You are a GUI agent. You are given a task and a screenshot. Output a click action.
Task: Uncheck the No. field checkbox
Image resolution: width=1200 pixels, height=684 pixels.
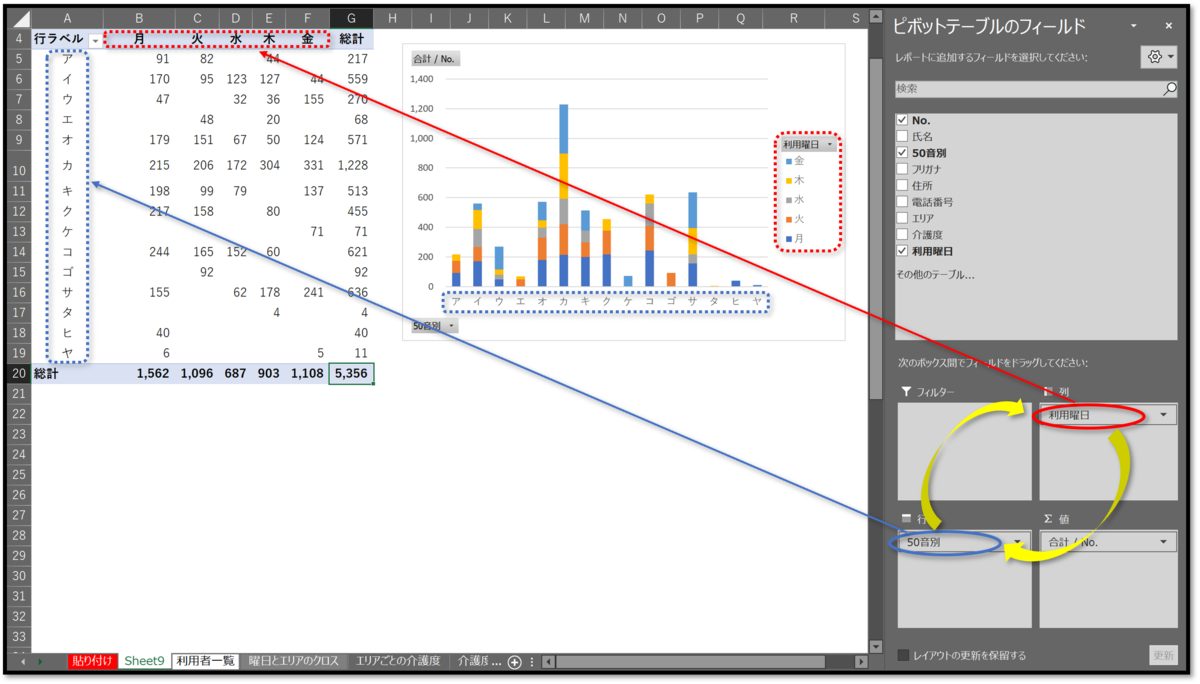pyautogui.click(x=903, y=120)
